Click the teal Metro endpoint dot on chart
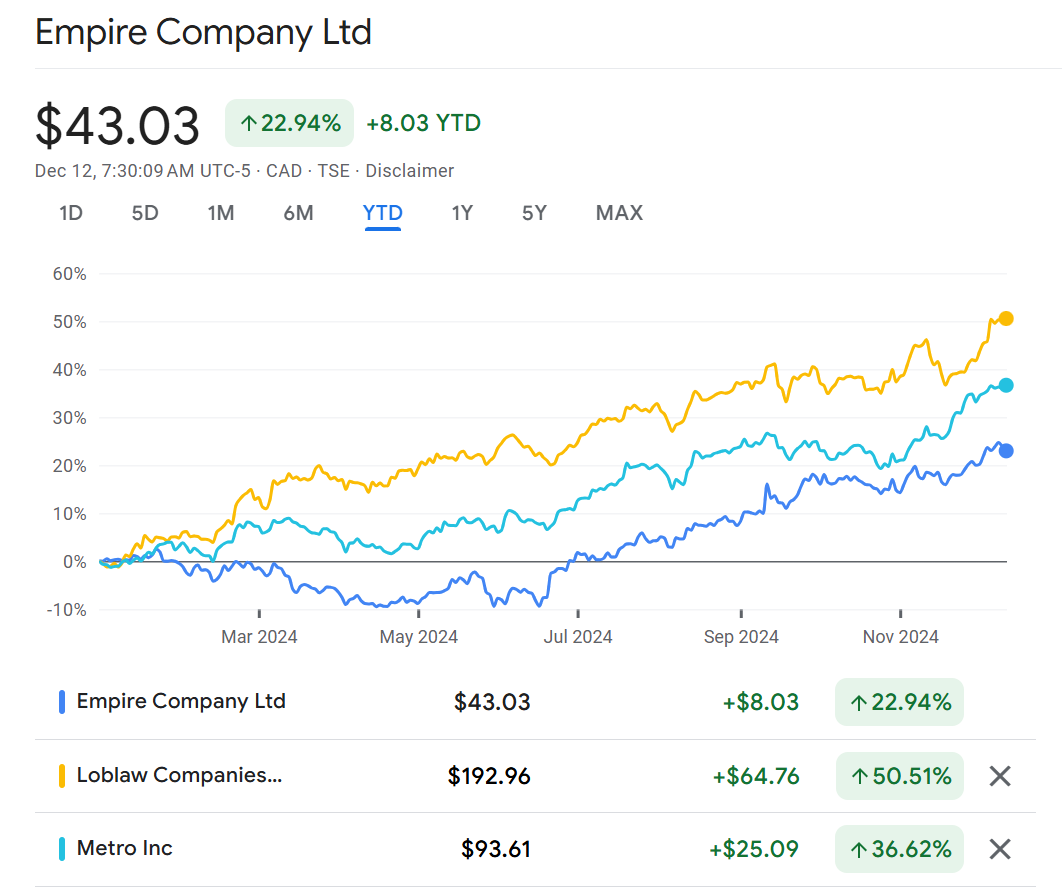1062x895 pixels. (x=1006, y=386)
